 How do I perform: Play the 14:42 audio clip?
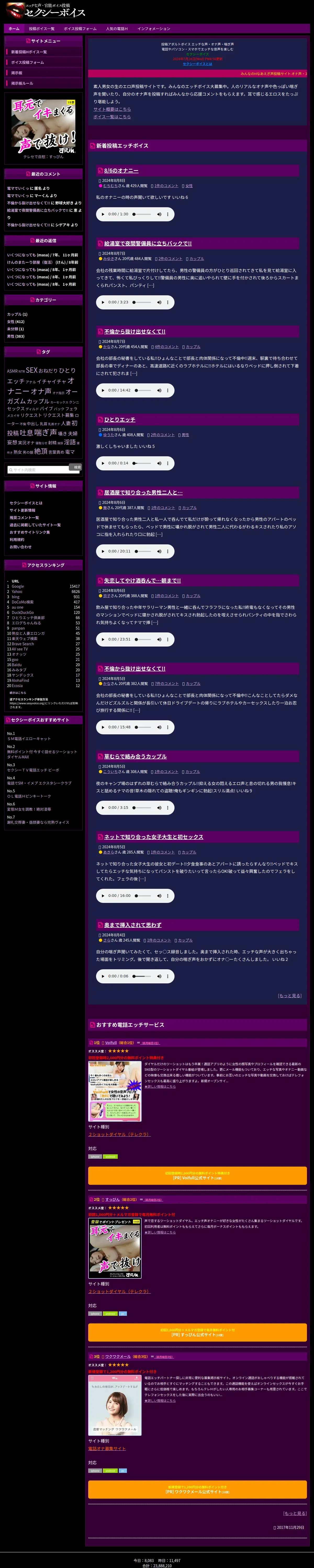[x=103, y=390]
